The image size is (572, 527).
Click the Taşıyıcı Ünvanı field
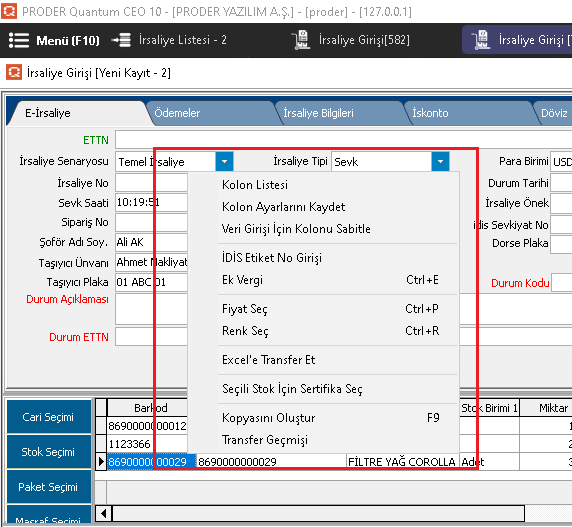[x=151, y=262]
